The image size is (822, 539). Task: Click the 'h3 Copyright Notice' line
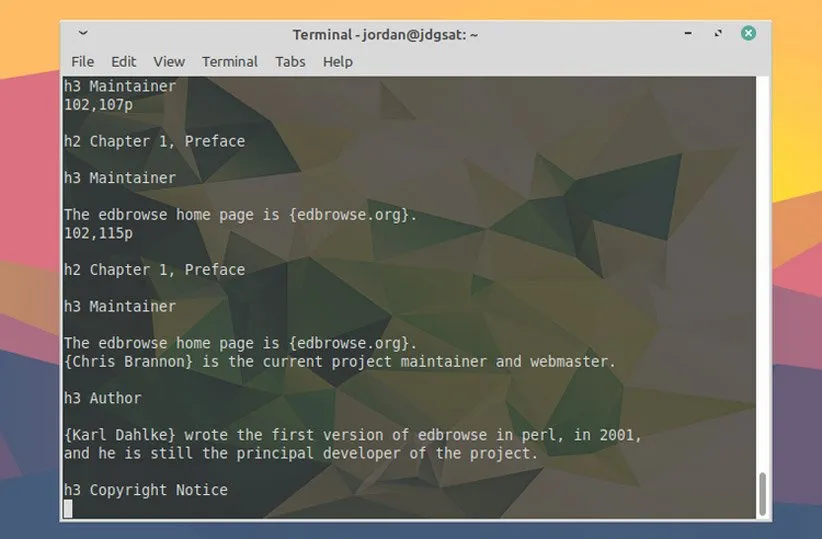pos(146,490)
